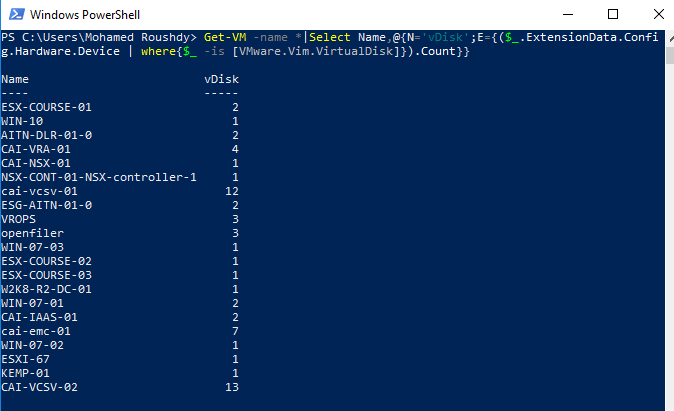
Task: Click the CAI-VCSV-02 VM name
Action: 39,387
